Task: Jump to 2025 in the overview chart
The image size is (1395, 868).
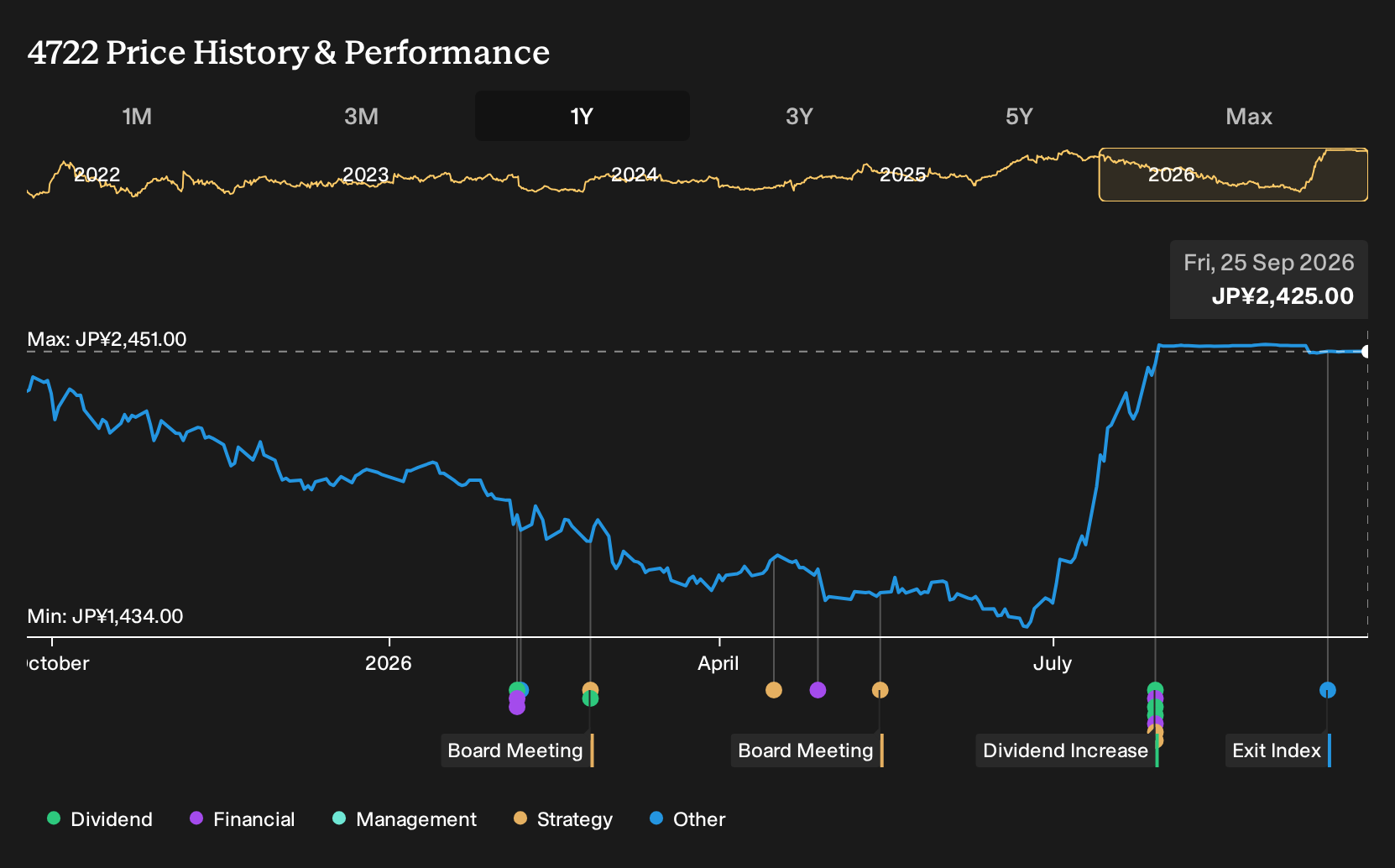Action: (x=903, y=175)
